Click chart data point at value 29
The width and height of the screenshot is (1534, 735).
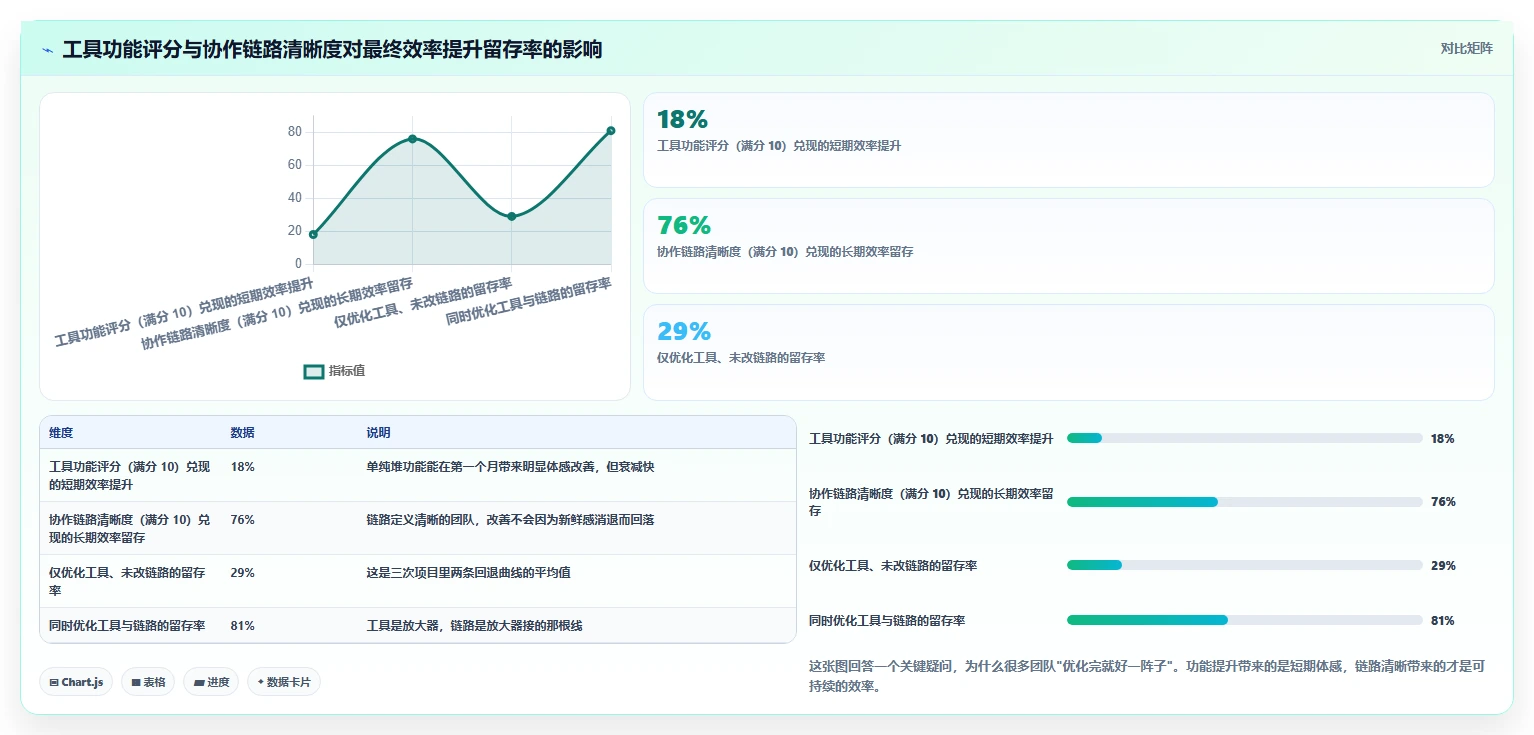pyautogui.click(x=511, y=216)
